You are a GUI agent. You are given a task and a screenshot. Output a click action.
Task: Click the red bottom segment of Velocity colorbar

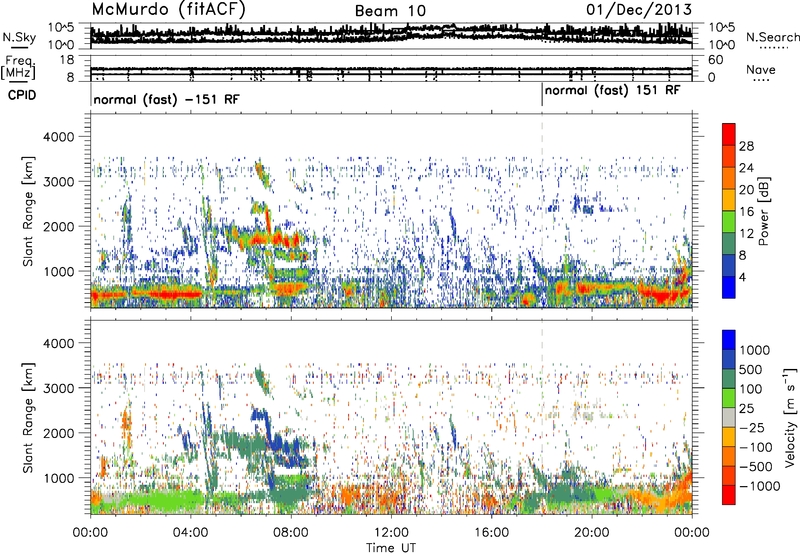pyautogui.click(x=729, y=495)
